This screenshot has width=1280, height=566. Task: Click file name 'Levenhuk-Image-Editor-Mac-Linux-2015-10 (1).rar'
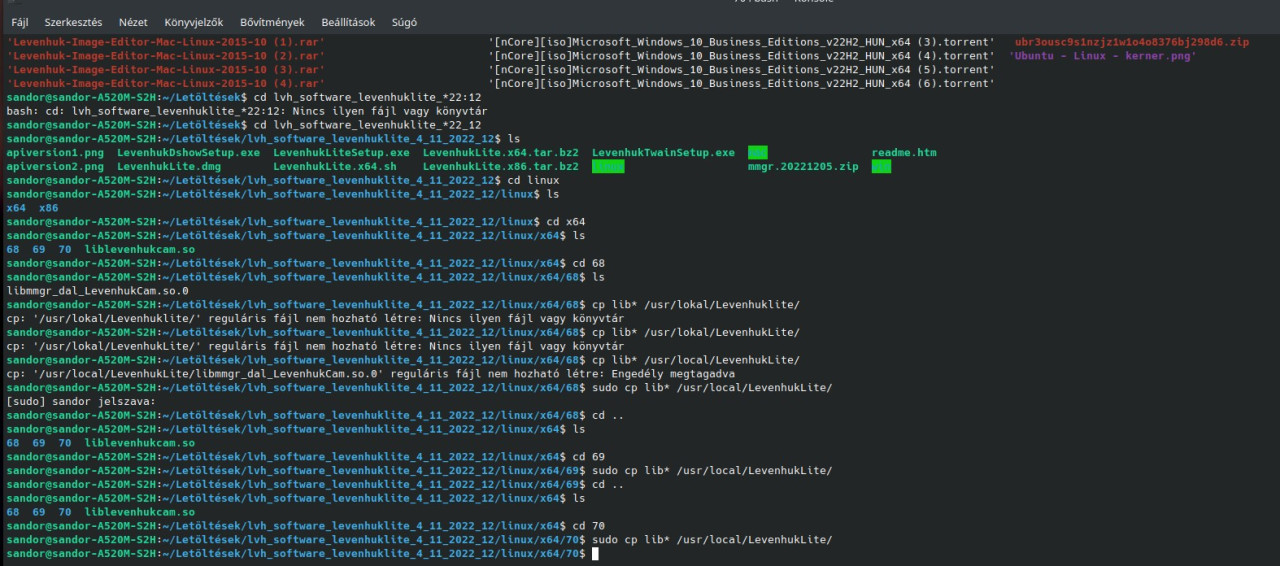(x=165, y=42)
